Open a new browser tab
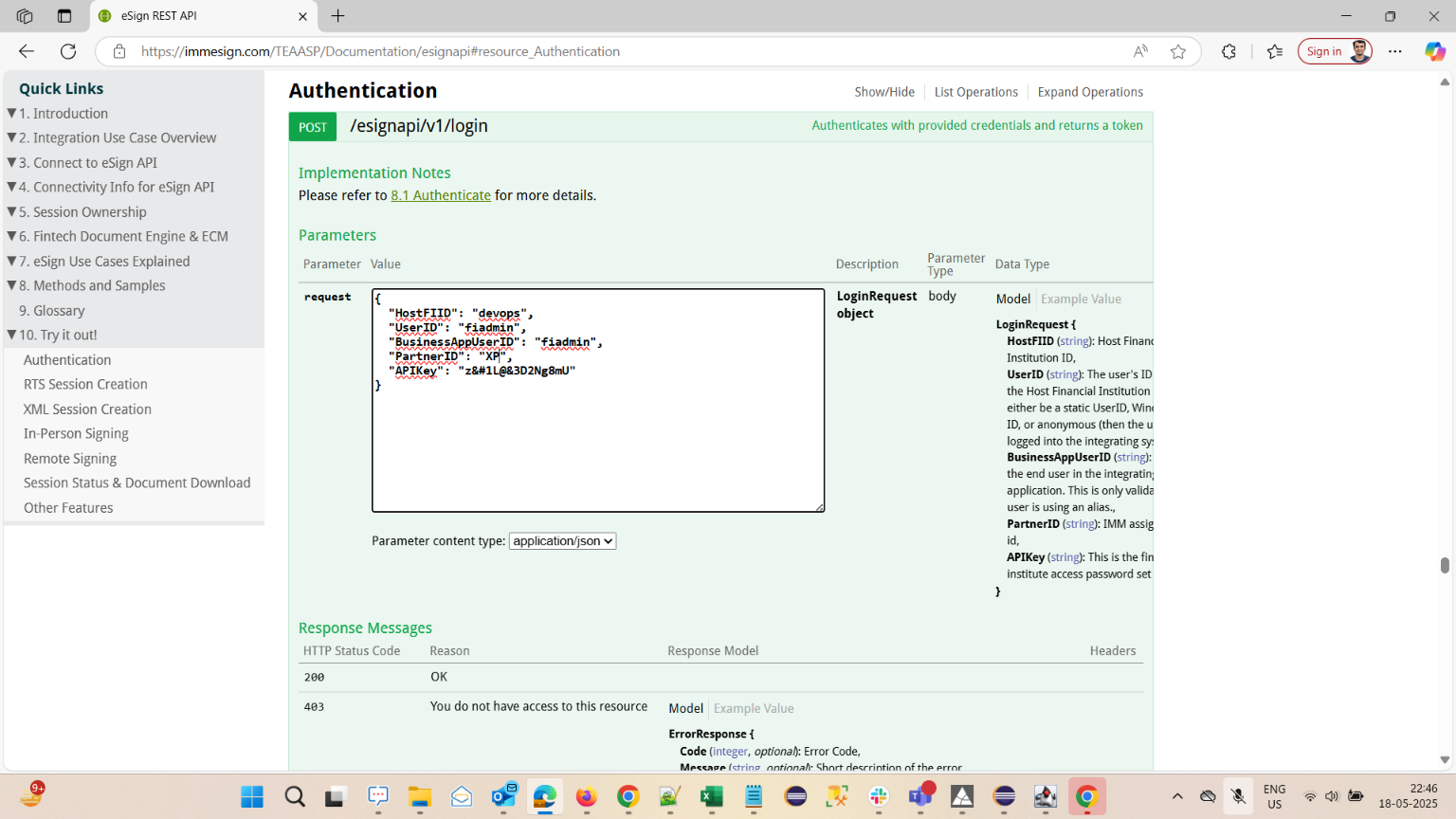Image resolution: width=1456 pixels, height=819 pixels. pyautogui.click(x=338, y=16)
